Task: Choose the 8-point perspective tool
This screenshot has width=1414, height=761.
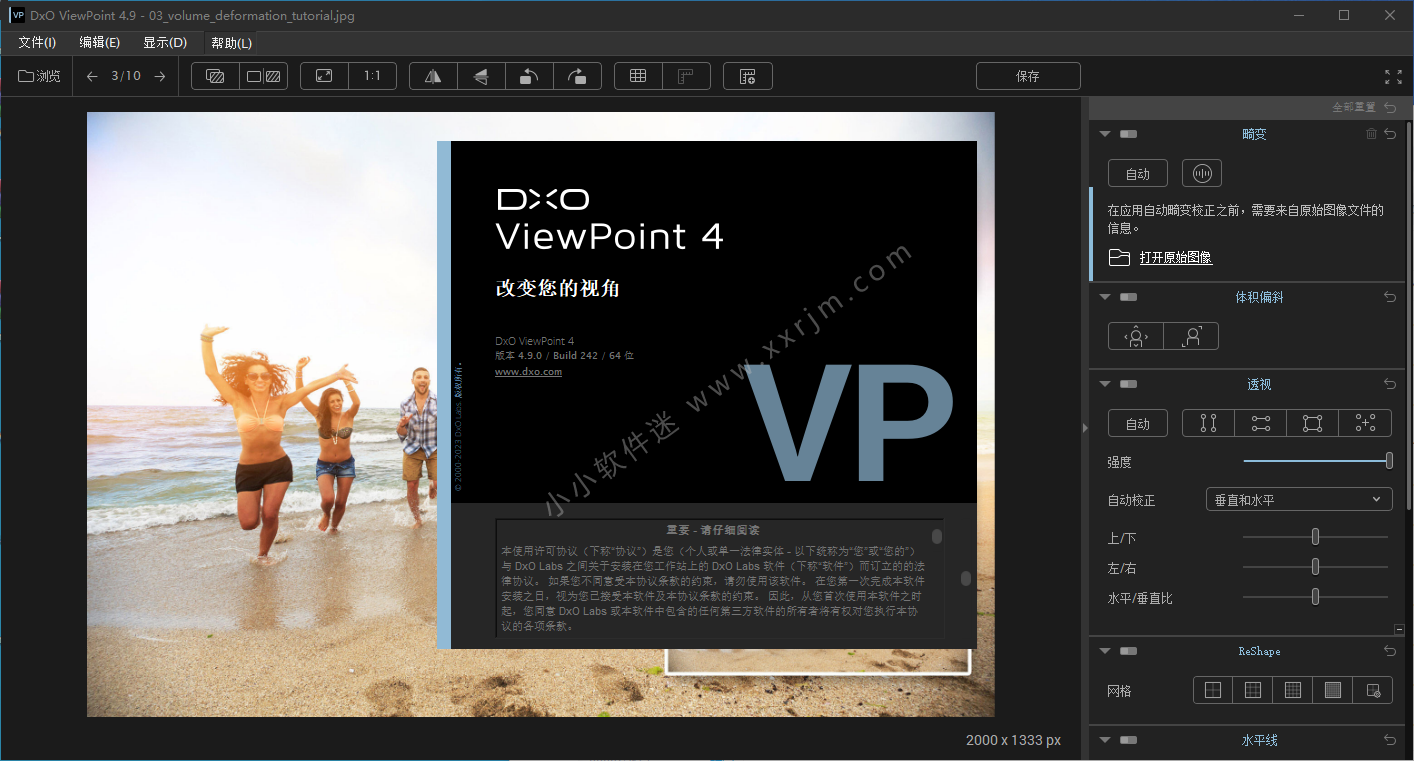Action: click(x=1365, y=423)
